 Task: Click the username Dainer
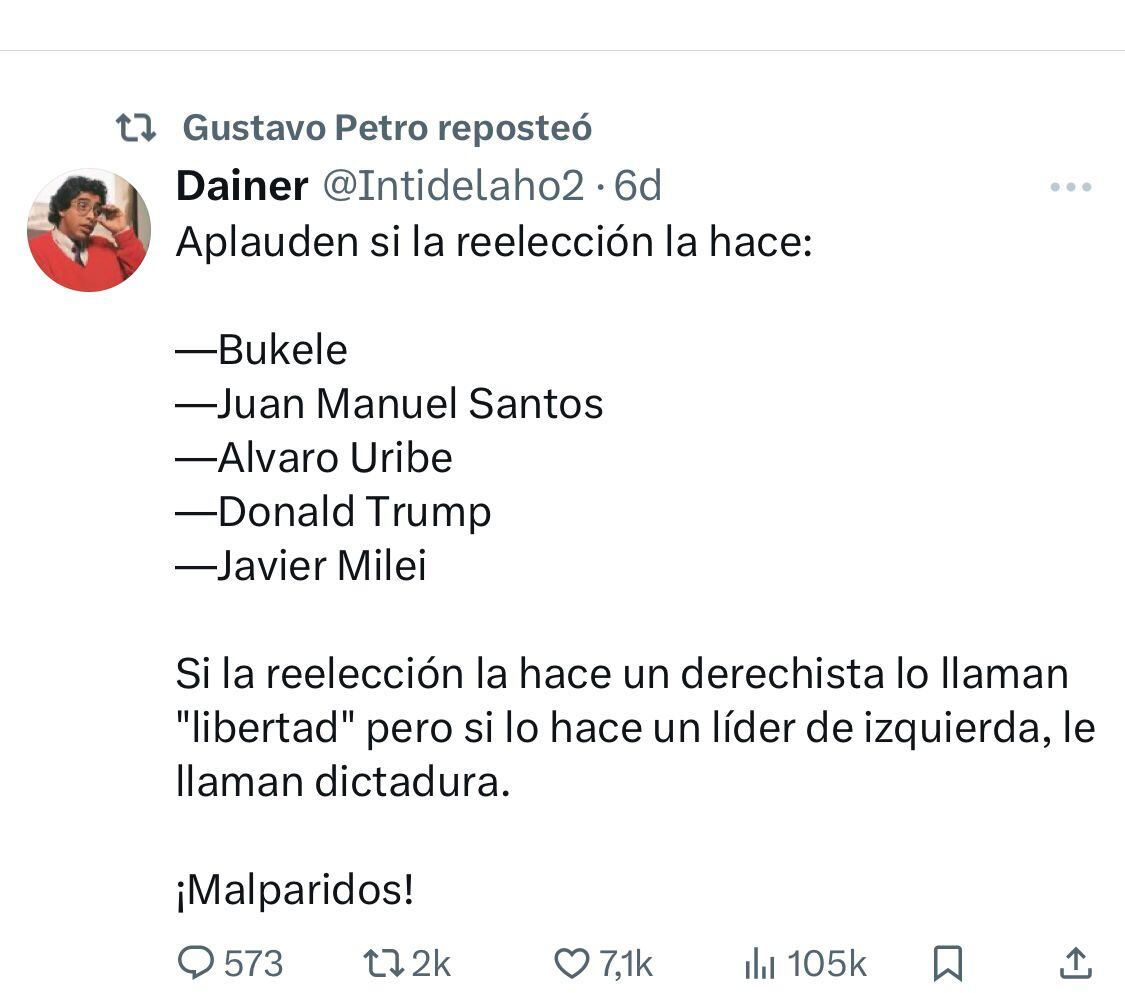coord(242,185)
